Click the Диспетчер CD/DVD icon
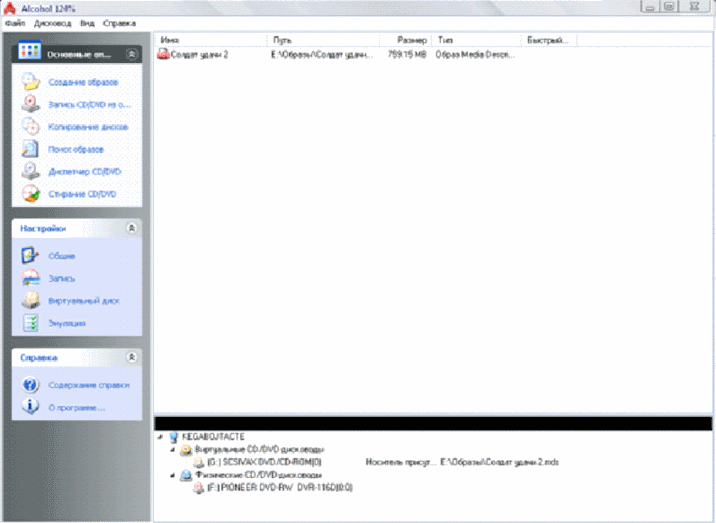 click(31, 171)
